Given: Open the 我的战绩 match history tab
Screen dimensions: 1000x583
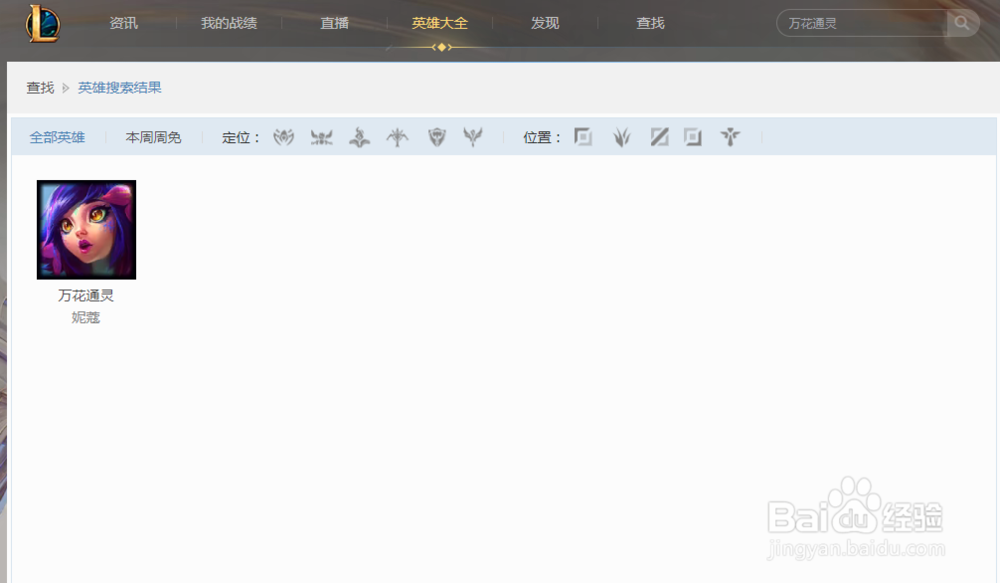Looking at the screenshot, I should click(229, 24).
